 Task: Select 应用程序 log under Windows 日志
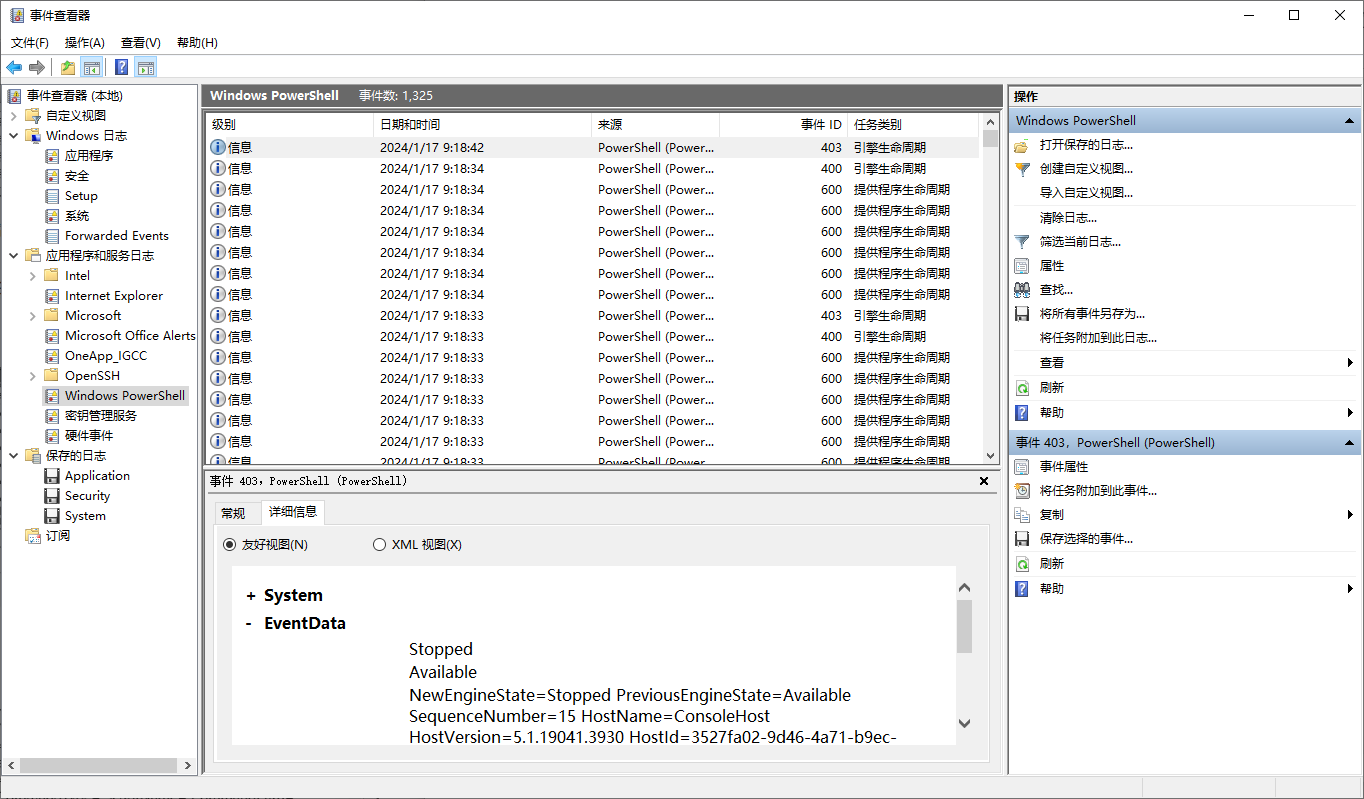89,155
